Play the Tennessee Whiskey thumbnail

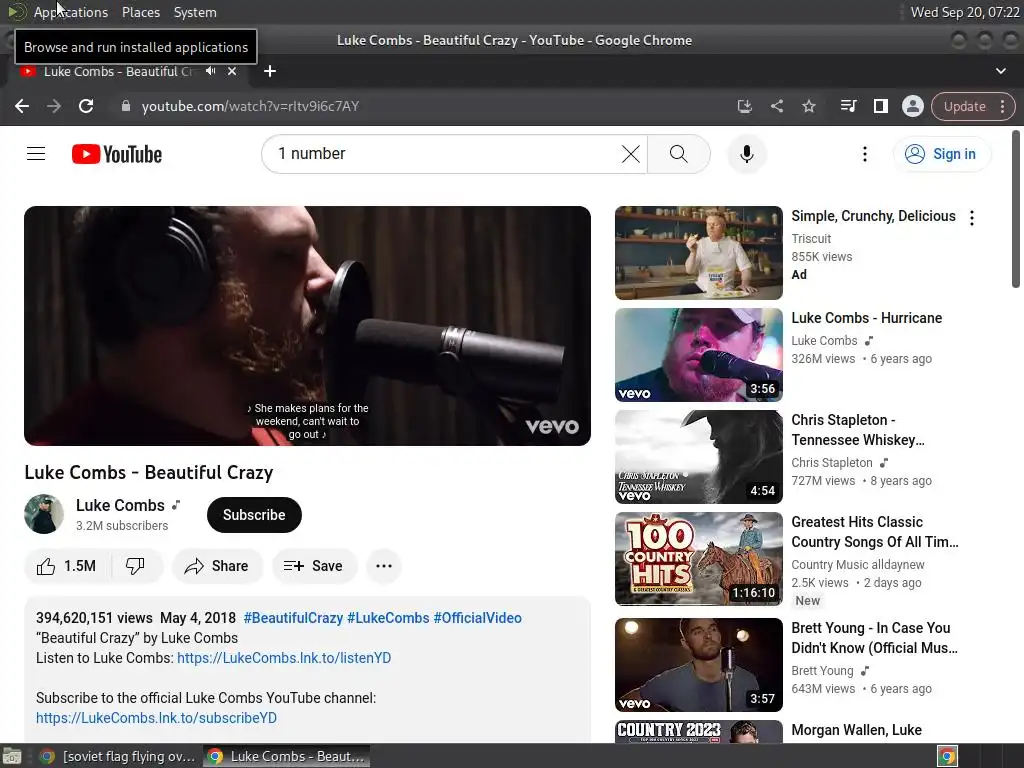tap(699, 456)
